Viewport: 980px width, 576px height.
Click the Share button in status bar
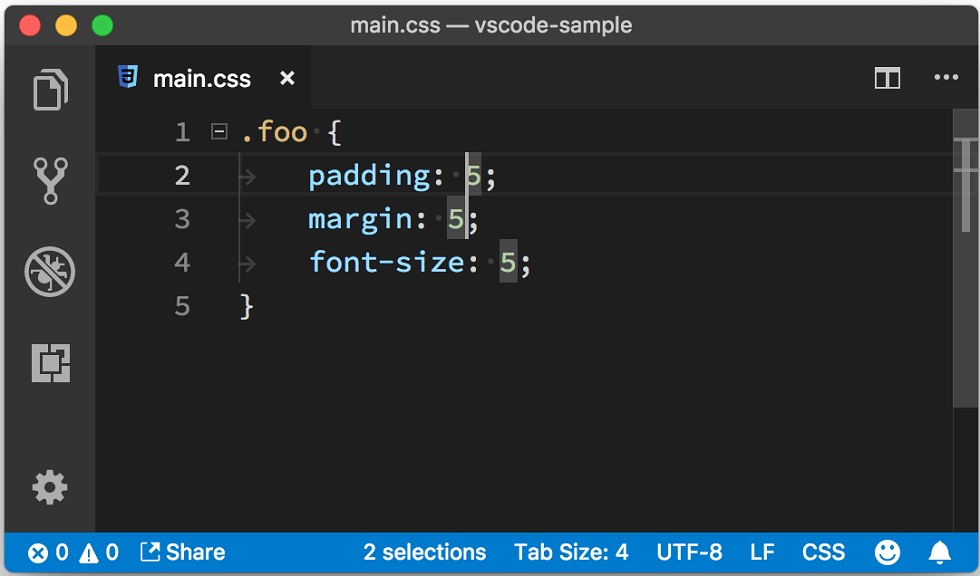[x=182, y=552]
